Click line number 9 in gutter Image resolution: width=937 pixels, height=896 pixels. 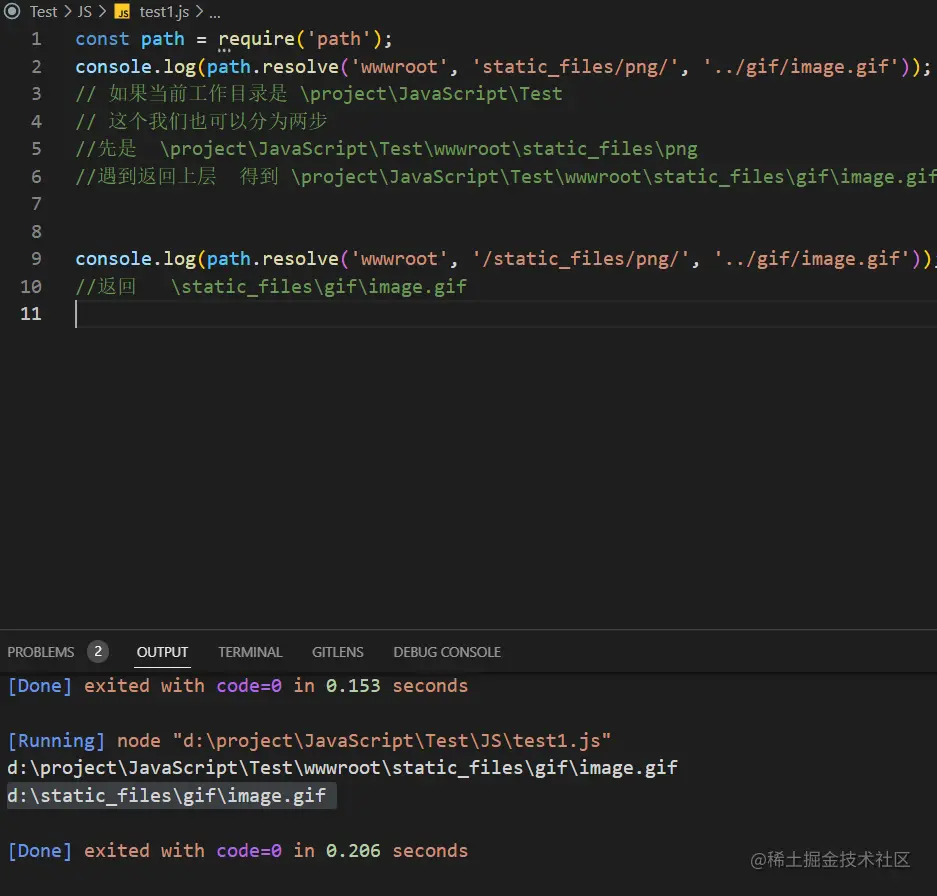click(36, 259)
